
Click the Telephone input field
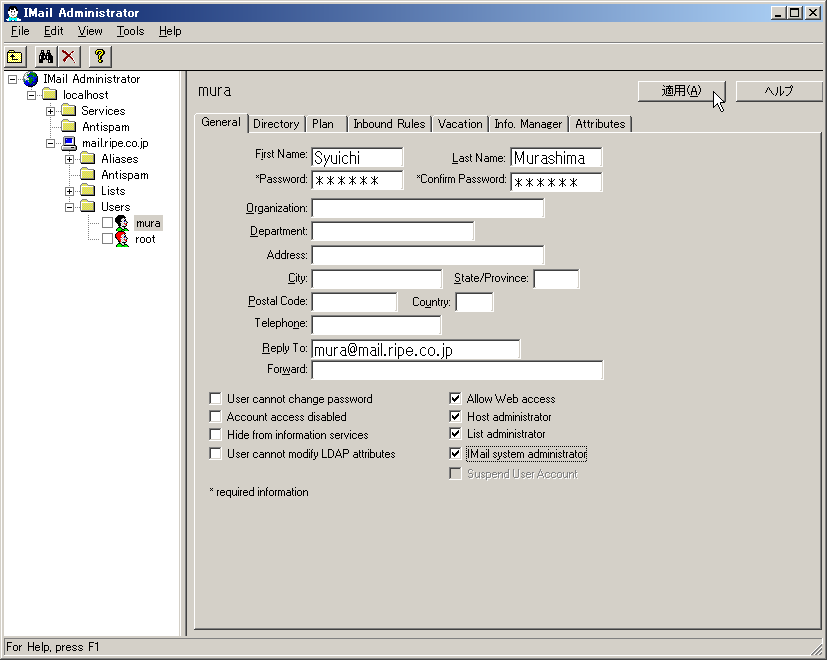(377, 324)
